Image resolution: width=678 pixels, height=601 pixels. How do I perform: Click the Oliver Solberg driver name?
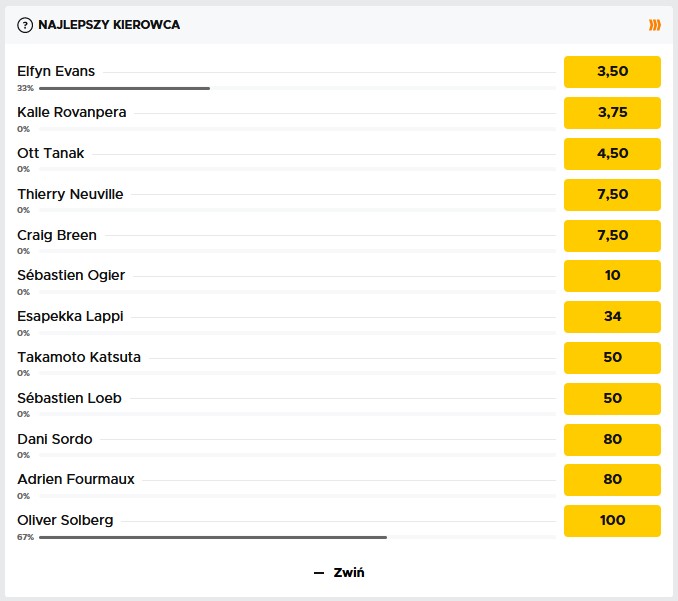click(65, 520)
